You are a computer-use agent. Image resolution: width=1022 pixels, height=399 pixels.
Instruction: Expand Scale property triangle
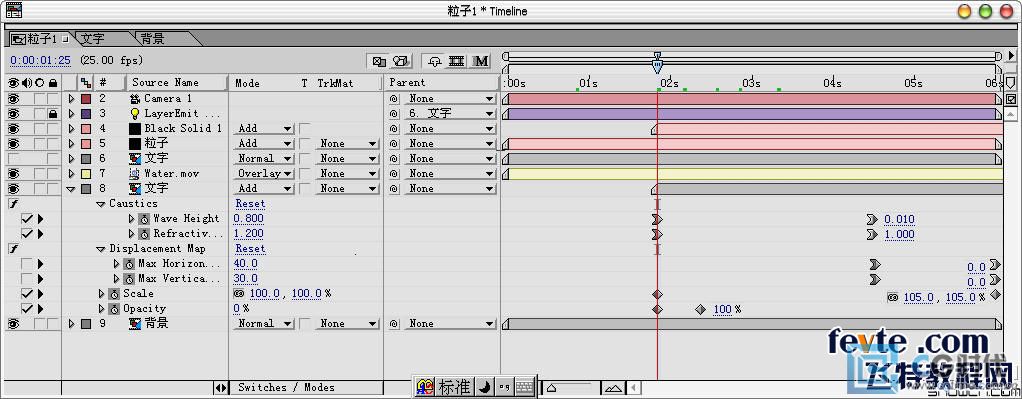pos(102,294)
